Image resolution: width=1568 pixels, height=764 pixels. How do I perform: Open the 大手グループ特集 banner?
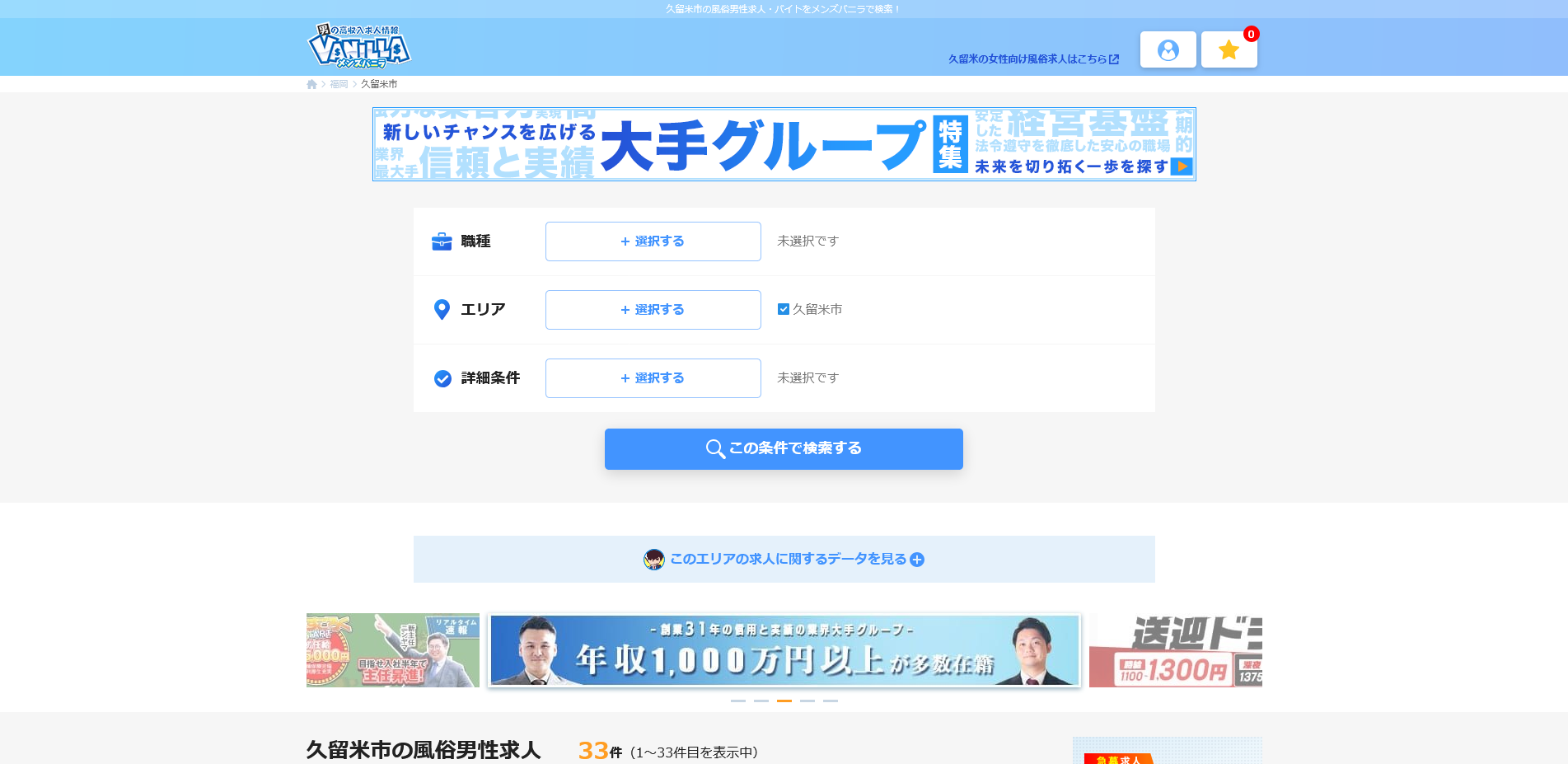coord(784,144)
